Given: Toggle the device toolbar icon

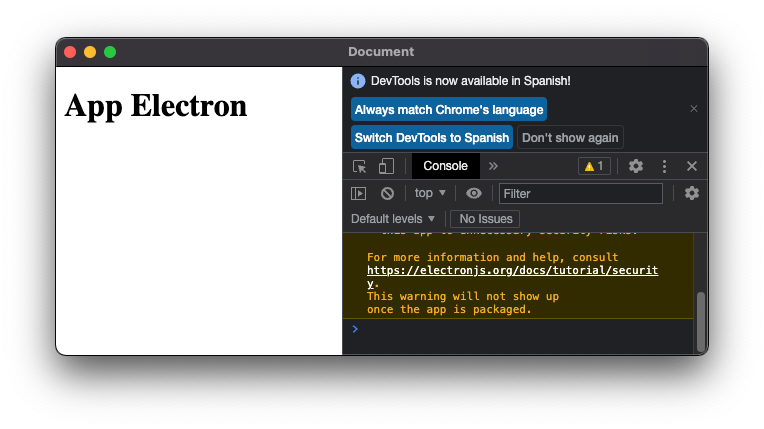Looking at the screenshot, I should click(386, 166).
